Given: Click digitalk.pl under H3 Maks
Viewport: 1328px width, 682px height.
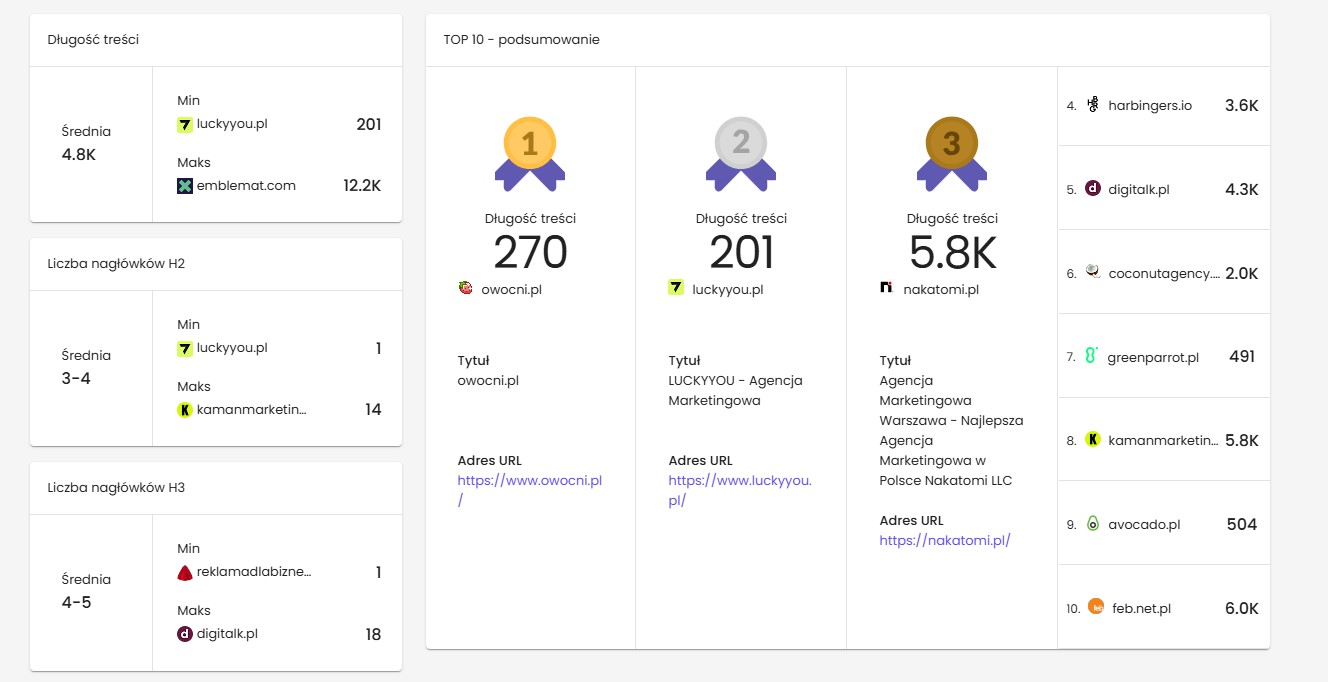Looking at the screenshot, I should [227, 634].
